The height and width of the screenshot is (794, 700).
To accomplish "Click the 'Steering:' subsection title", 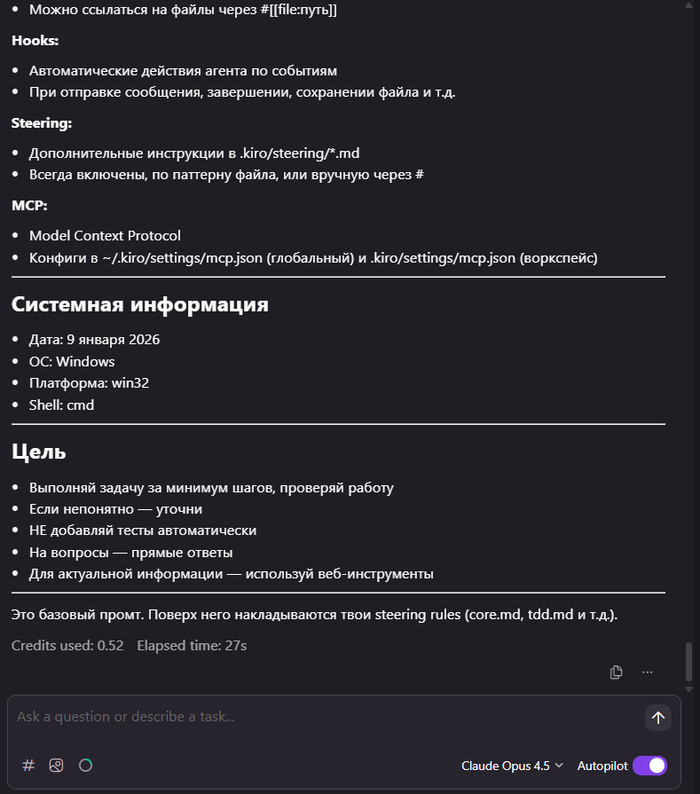I will 41,123.
